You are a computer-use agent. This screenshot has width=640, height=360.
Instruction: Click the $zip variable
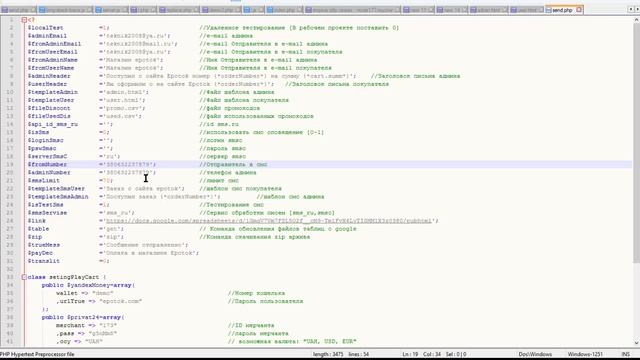(x=35, y=237)
